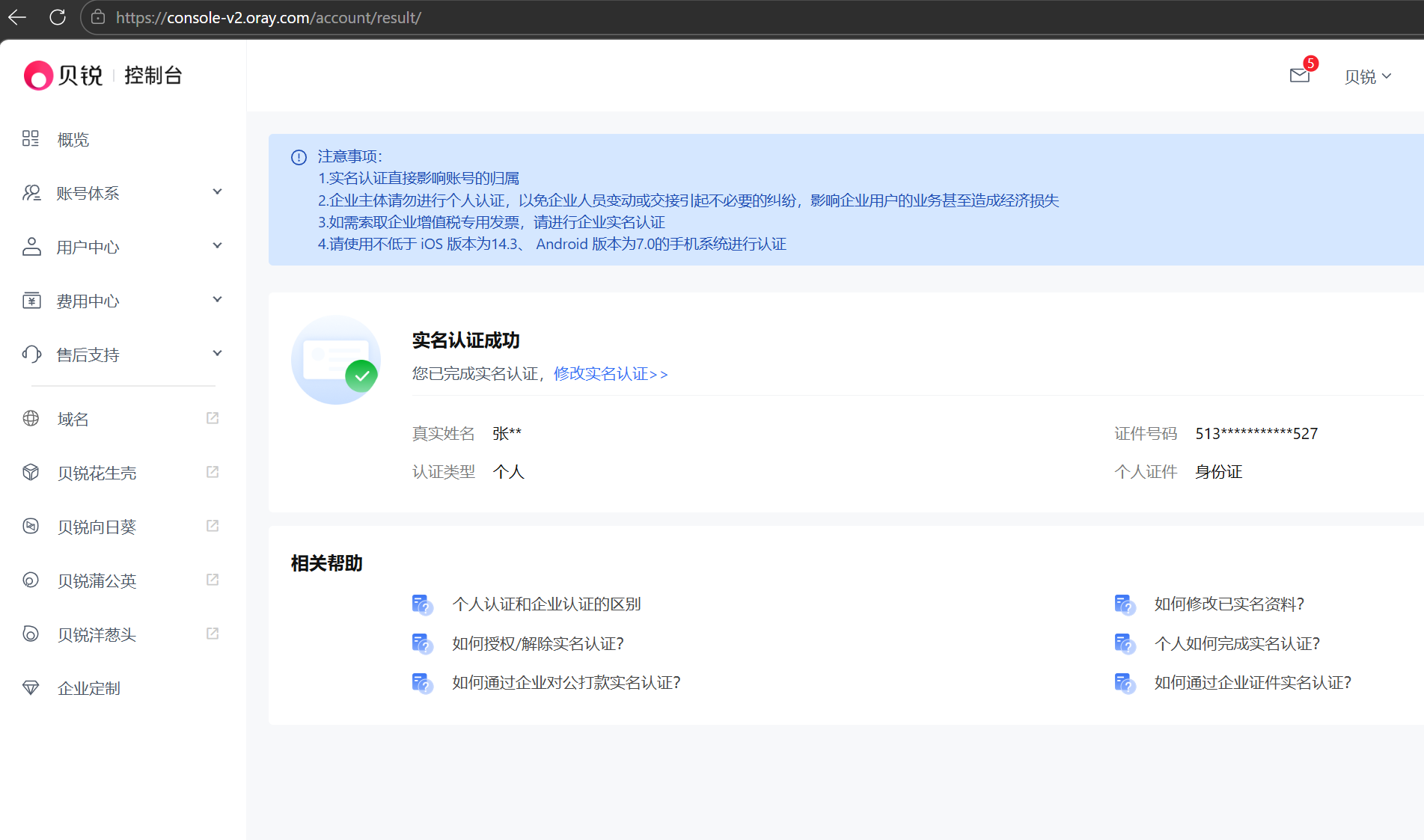This screenshot has width=1424, height=840.
Task: Click the 修改实名认证 link
Action: click(610, 373)
